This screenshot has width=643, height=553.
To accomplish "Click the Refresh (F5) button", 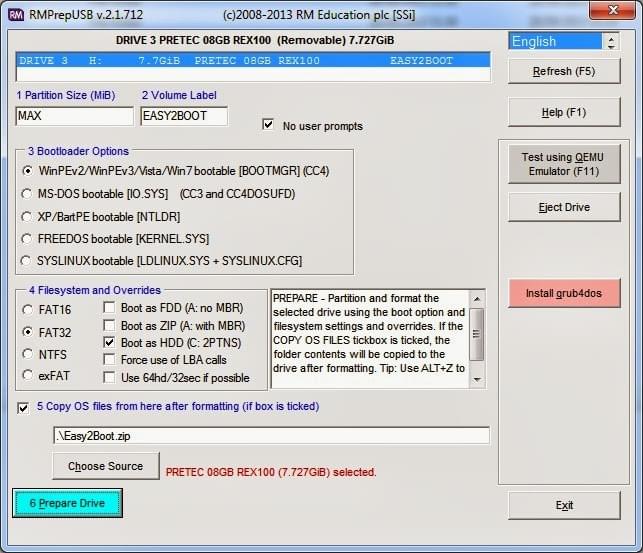I will click(x=564, y=71).
